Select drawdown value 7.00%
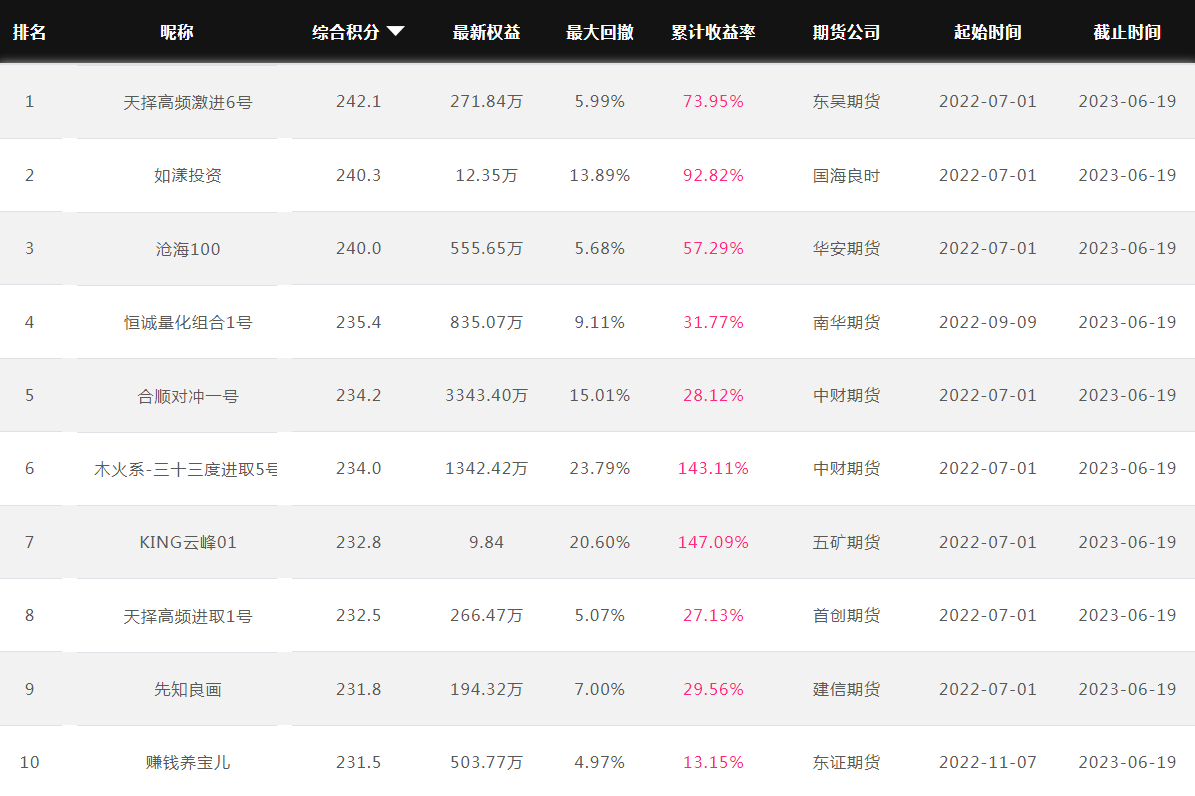 pos(600,689)
